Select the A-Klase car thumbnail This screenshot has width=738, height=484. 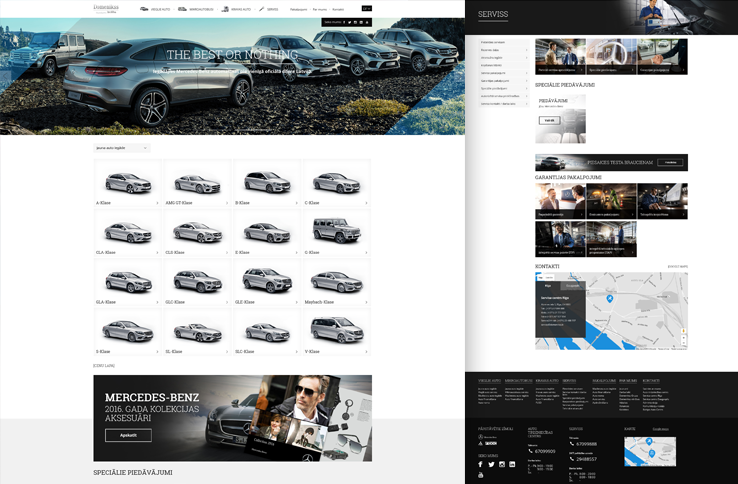pyautogui.click(x=128, y=184)
